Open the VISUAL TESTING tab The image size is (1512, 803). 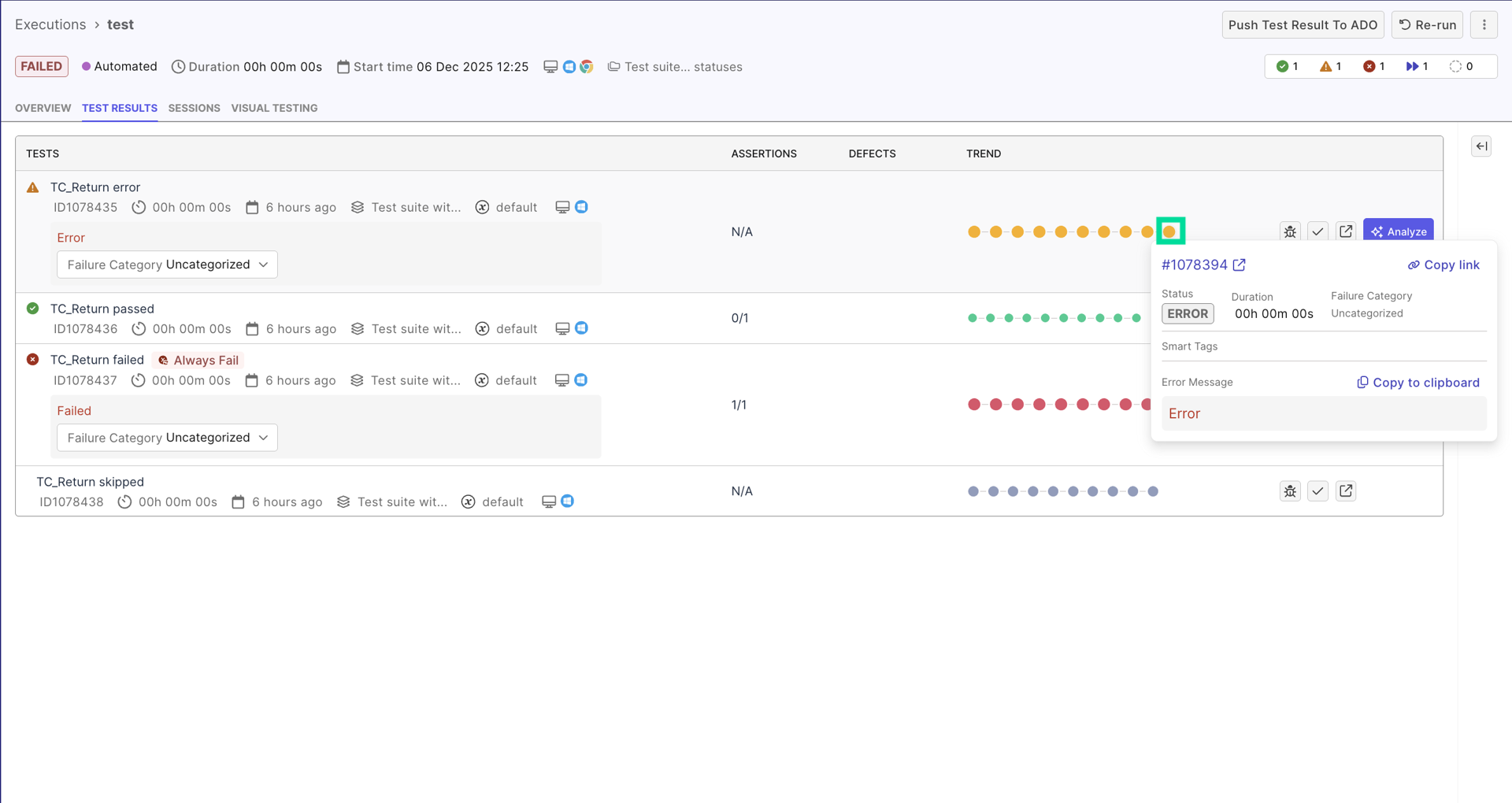point(274,108)
